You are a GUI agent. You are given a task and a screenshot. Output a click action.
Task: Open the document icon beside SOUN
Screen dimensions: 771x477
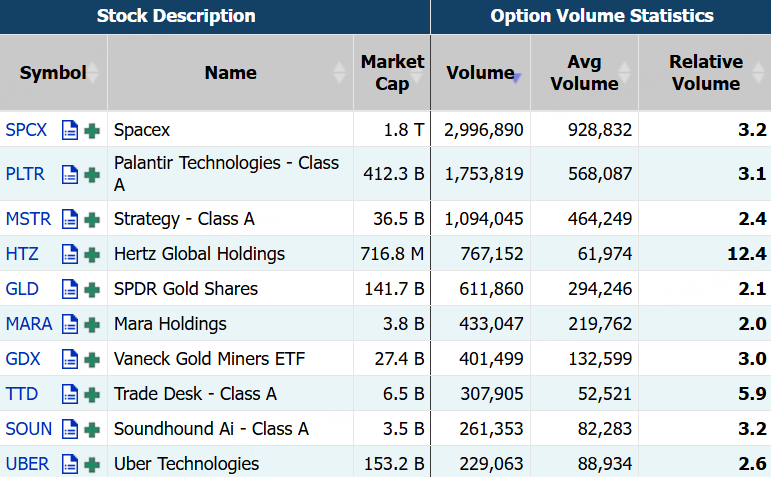(69, 429)
